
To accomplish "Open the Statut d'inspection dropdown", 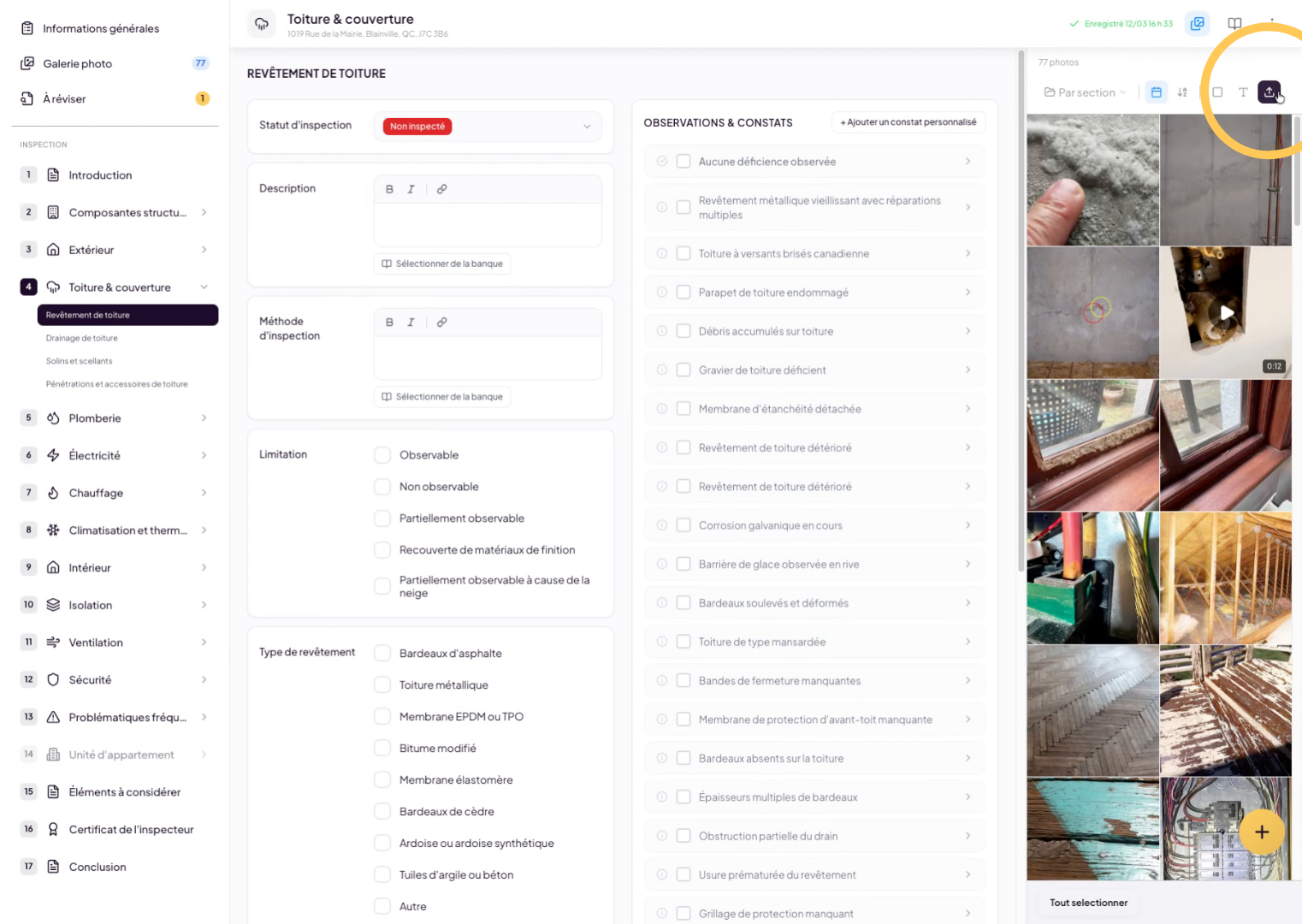I will click(488, 127).
